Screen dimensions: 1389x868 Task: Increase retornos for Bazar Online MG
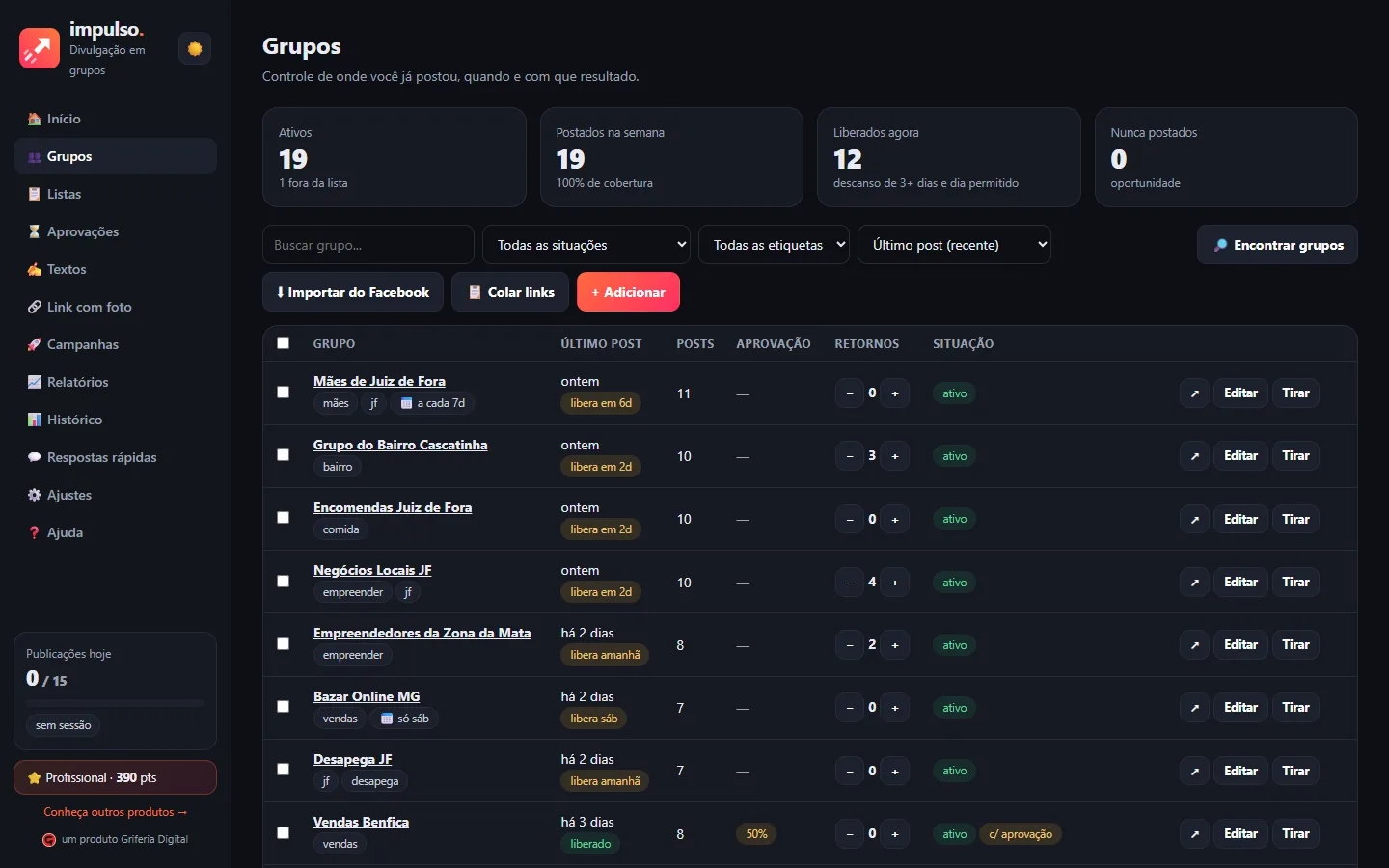coord(895,708)
